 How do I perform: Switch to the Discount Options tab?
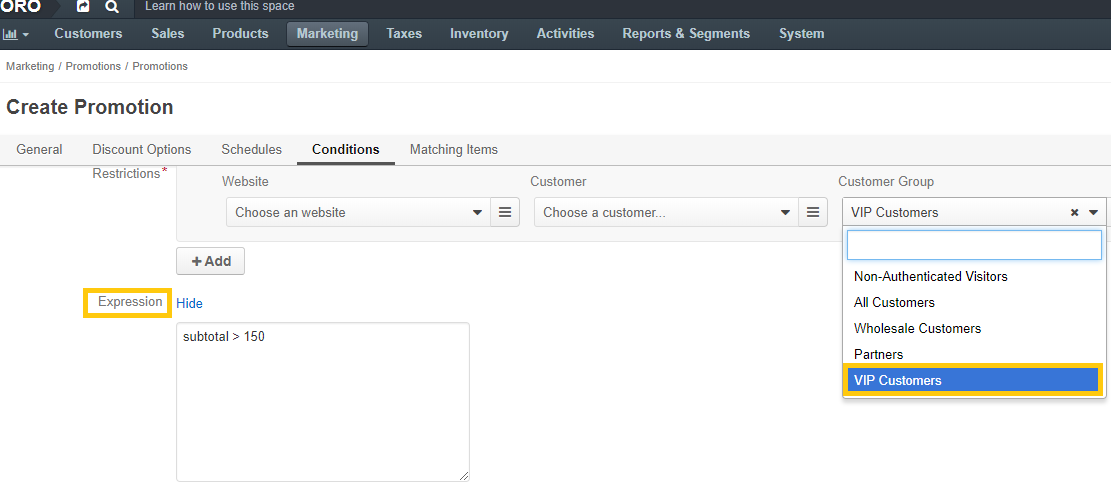(142, 150)
